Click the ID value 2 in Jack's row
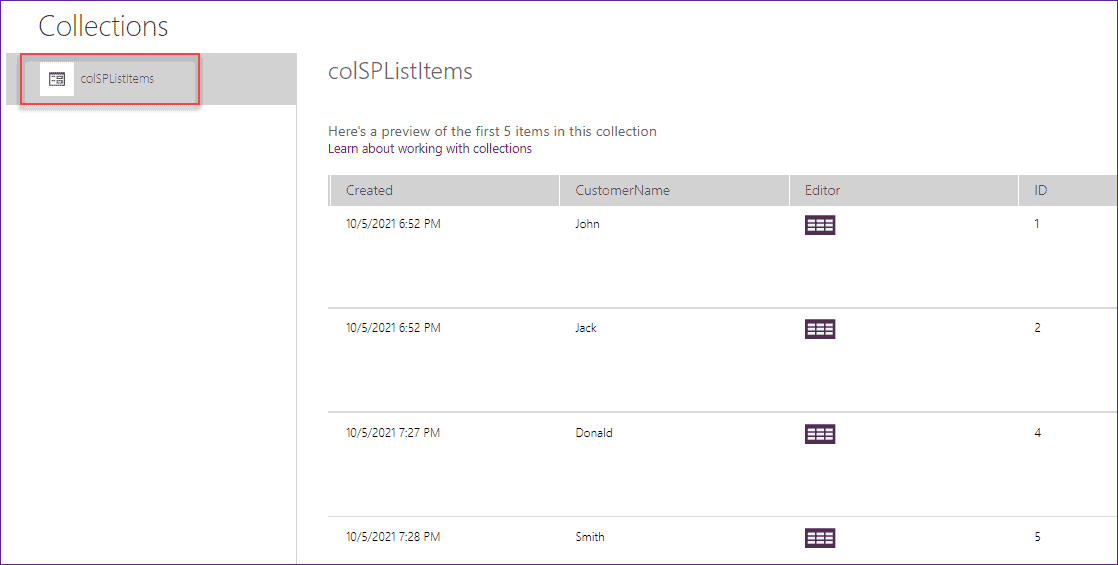The image size is (1118, 565). click(1037, 328)
